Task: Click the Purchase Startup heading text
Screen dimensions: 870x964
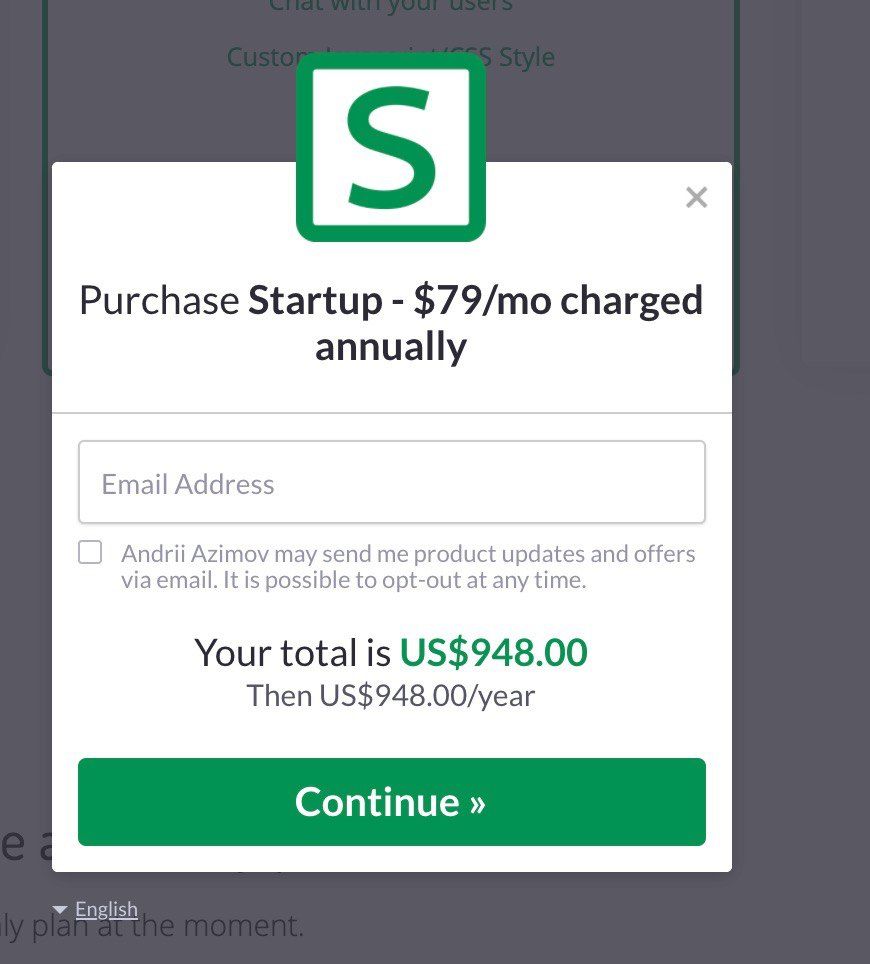Action: tap(391, 323)
